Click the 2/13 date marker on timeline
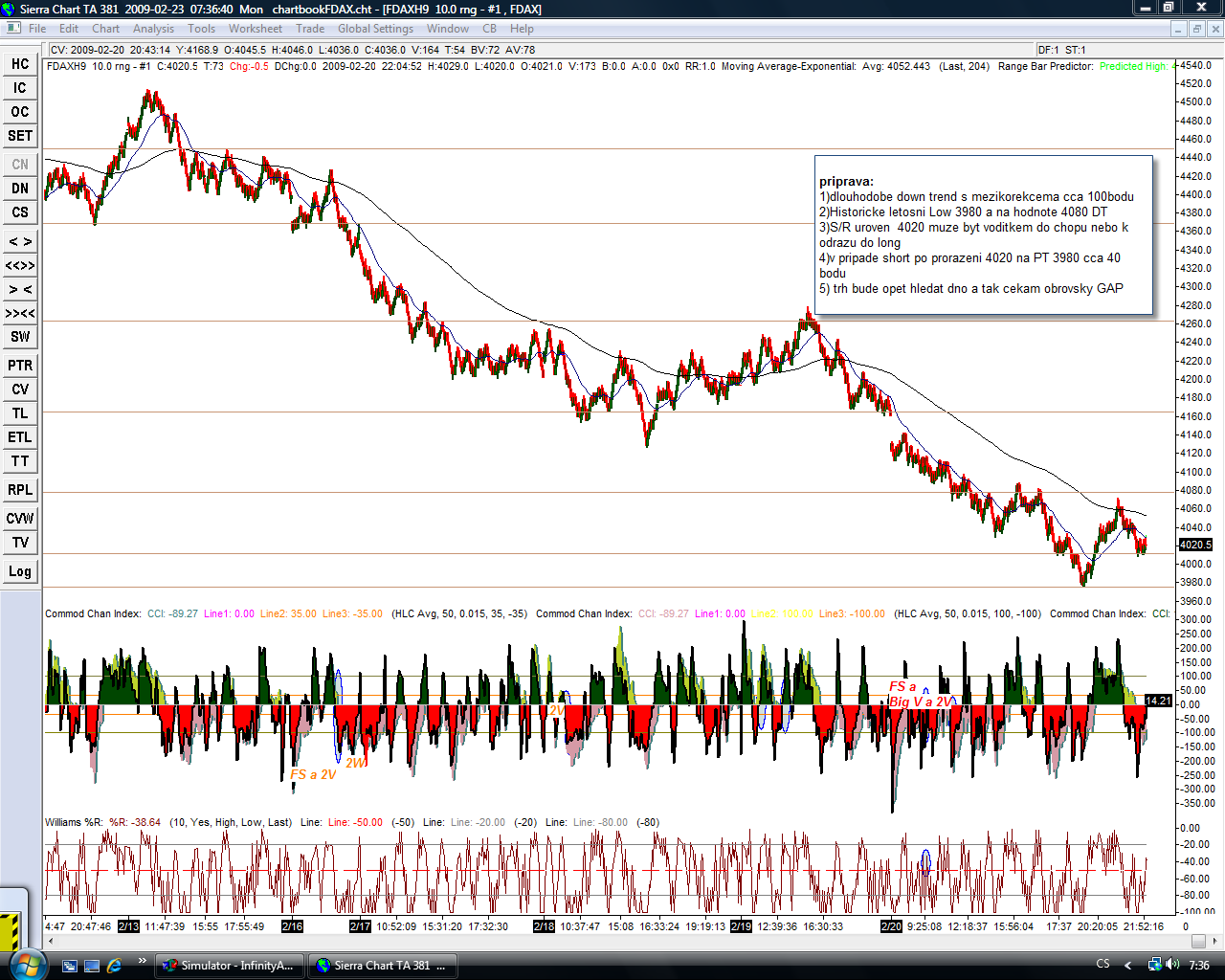The height and width of the screenshot is (980, 1225). [x=128, y=926]
